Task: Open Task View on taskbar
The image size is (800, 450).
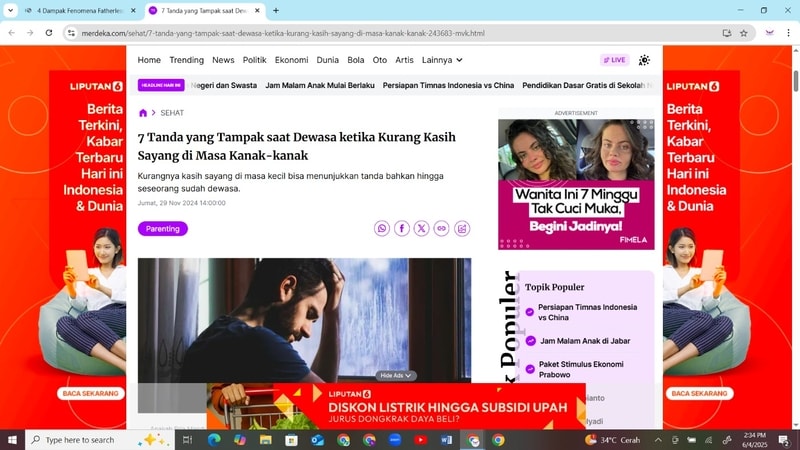Action: coord(188,440)
